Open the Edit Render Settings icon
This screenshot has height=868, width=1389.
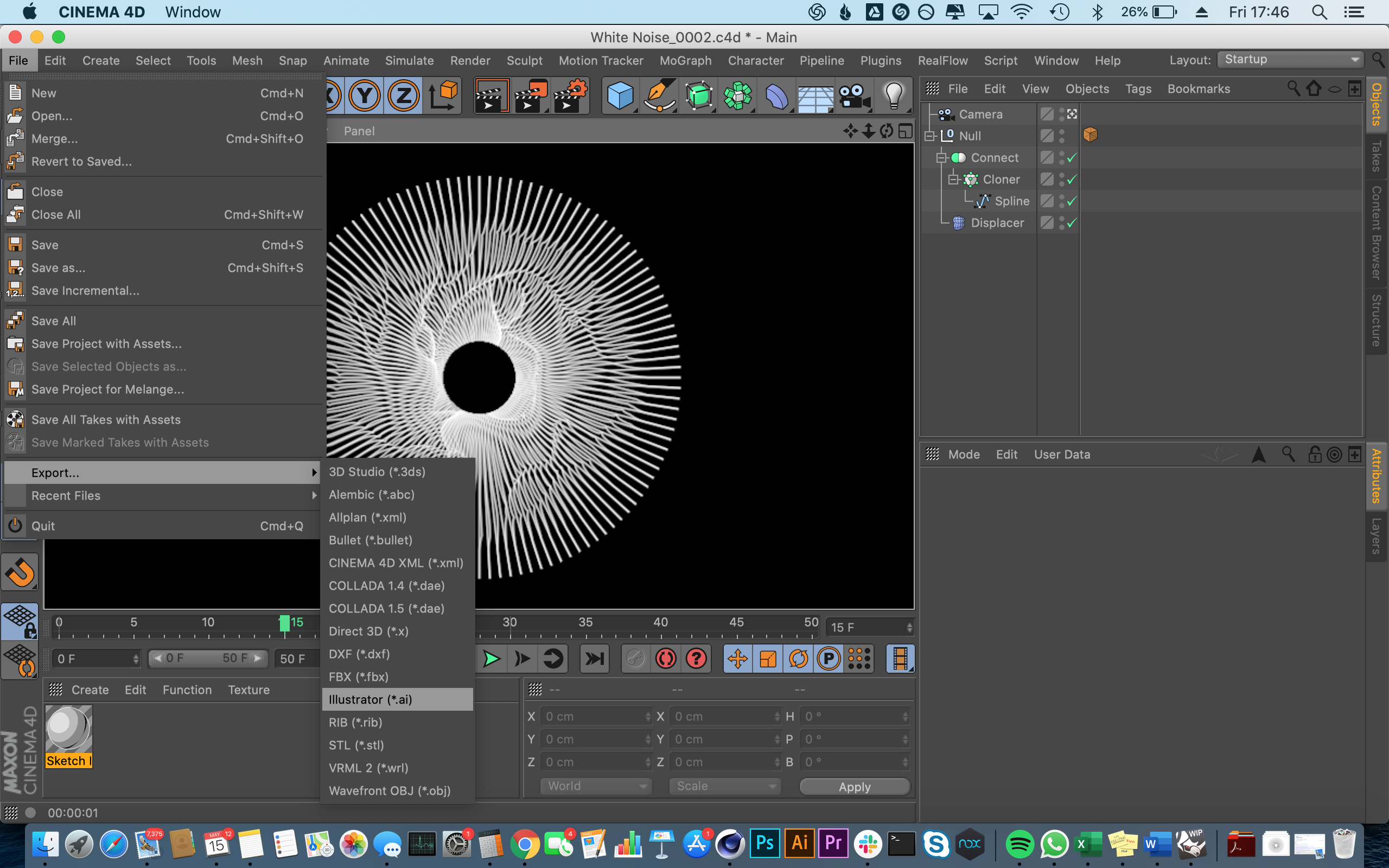coord(569,95)
